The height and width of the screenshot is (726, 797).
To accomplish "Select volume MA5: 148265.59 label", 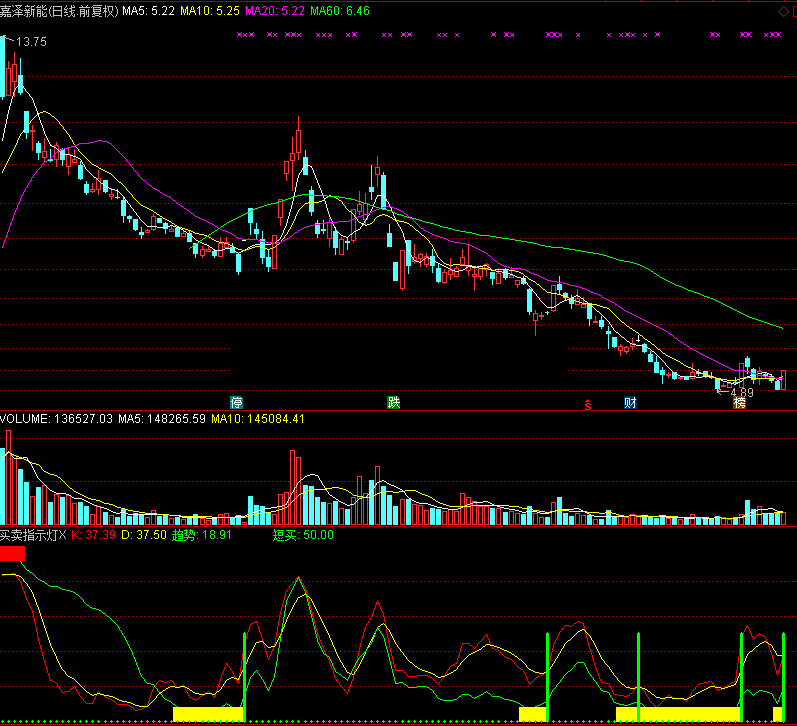I will pos(162,419).
